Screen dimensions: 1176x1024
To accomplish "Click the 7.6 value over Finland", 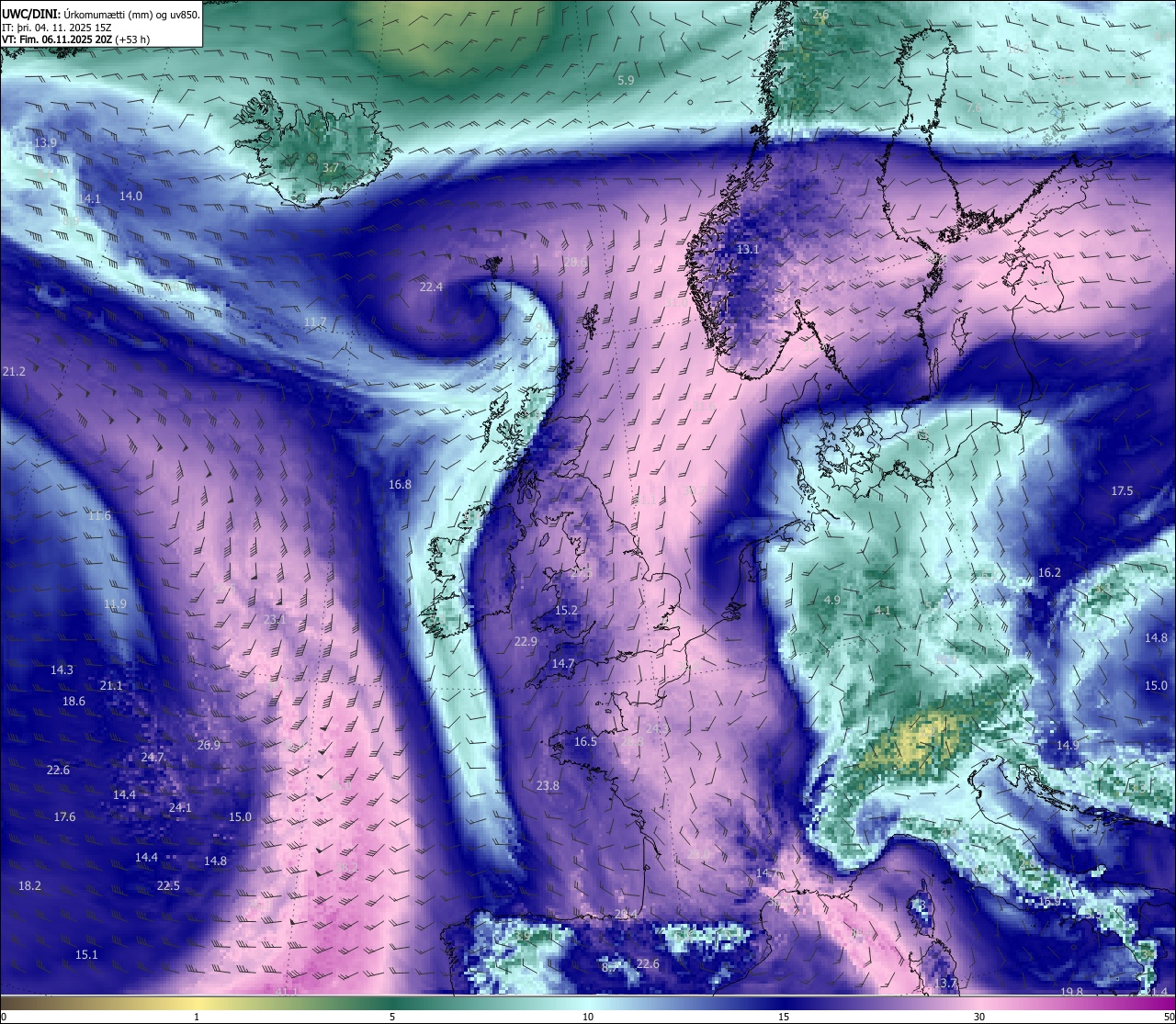I will (x=974, y=107).
